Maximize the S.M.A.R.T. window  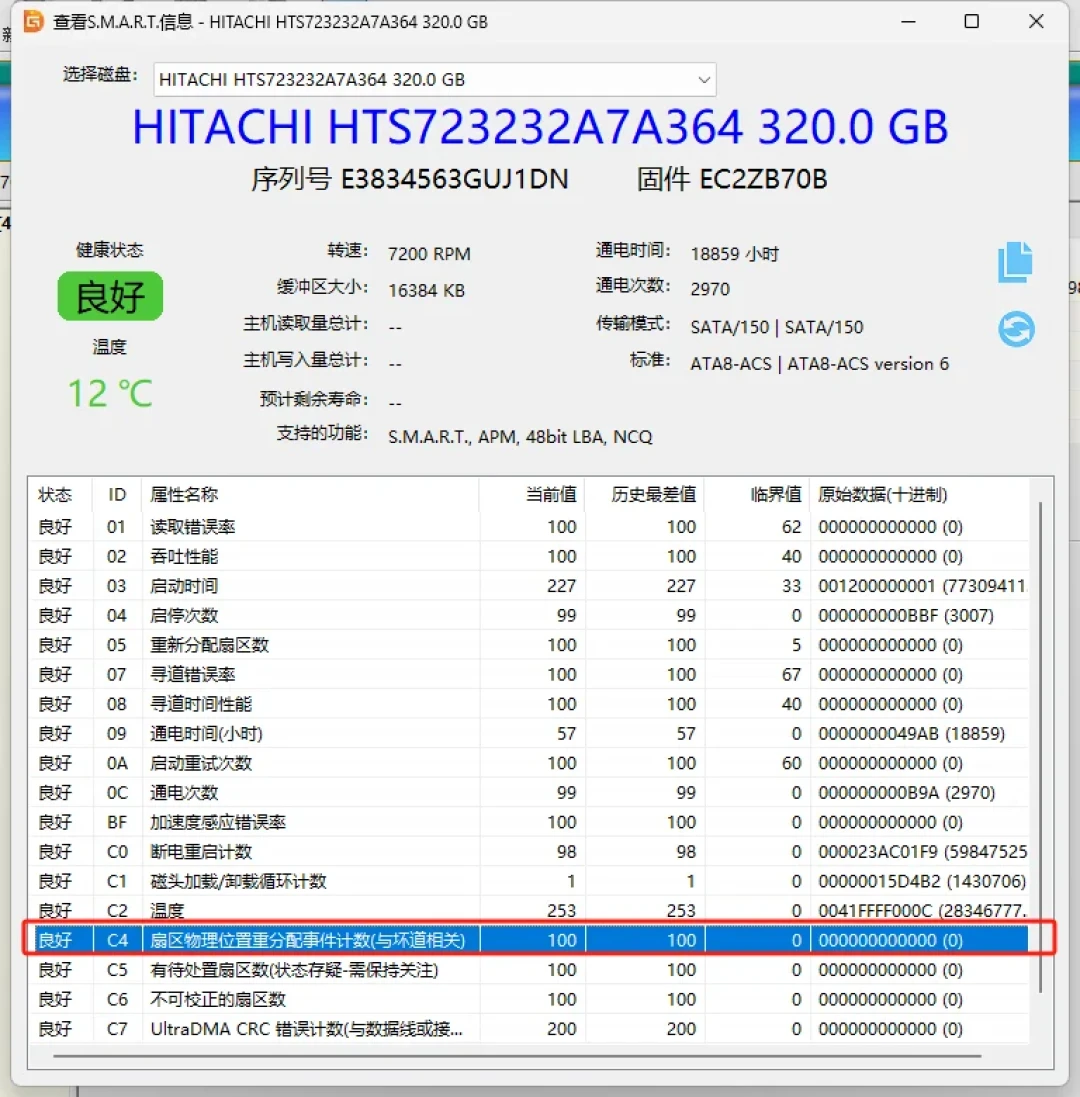coord(972,22)
